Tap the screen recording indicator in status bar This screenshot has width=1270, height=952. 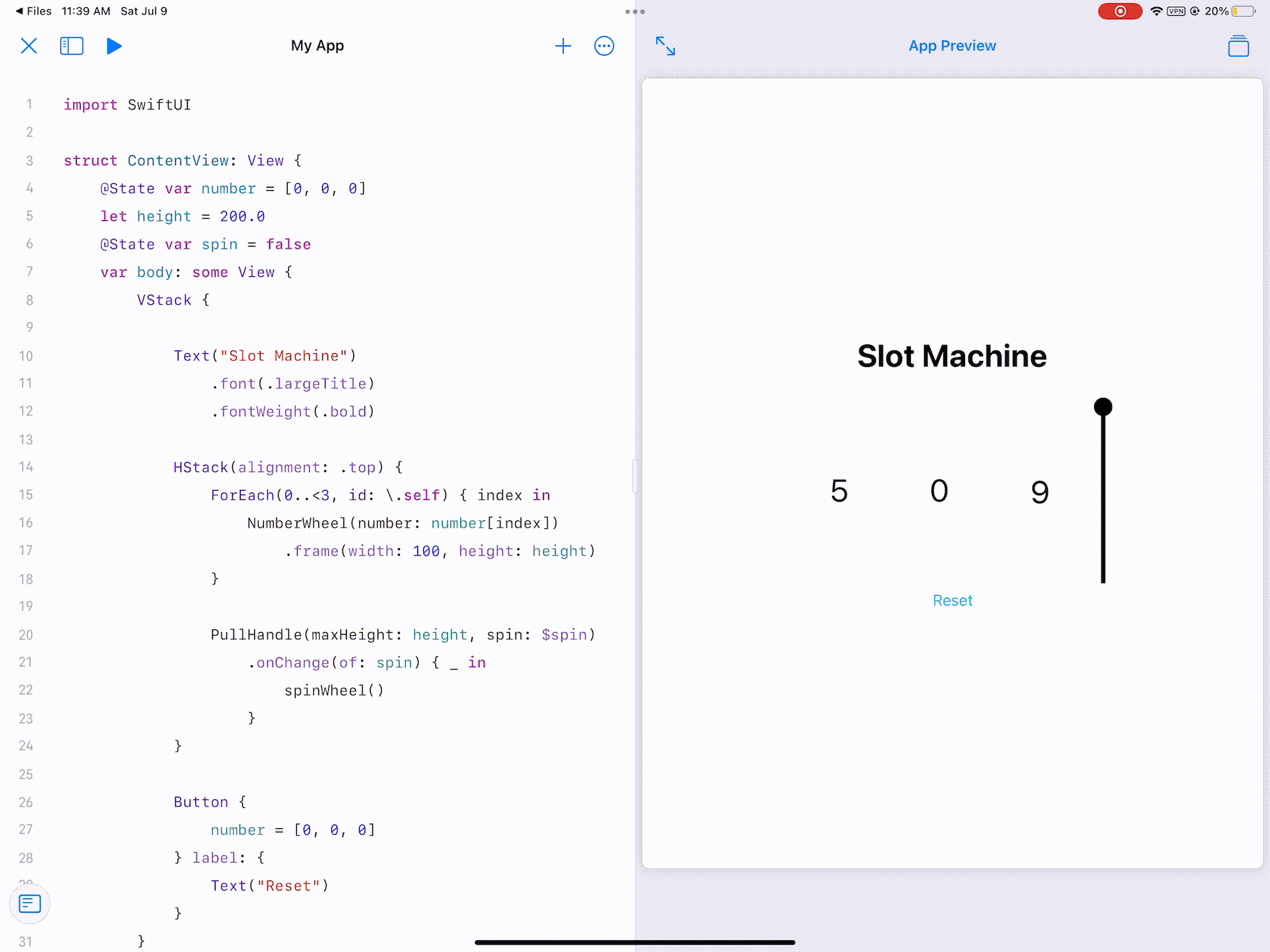(1120, 11)
